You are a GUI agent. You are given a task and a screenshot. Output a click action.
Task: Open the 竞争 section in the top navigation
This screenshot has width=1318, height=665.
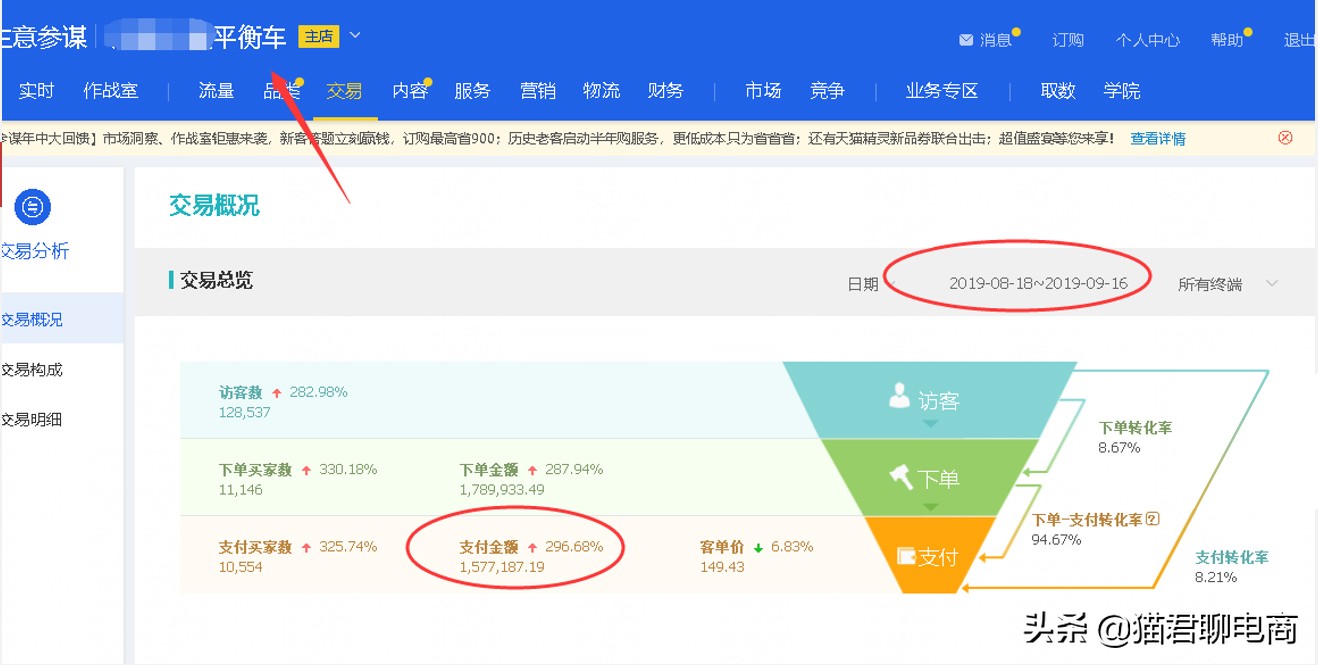827,90
